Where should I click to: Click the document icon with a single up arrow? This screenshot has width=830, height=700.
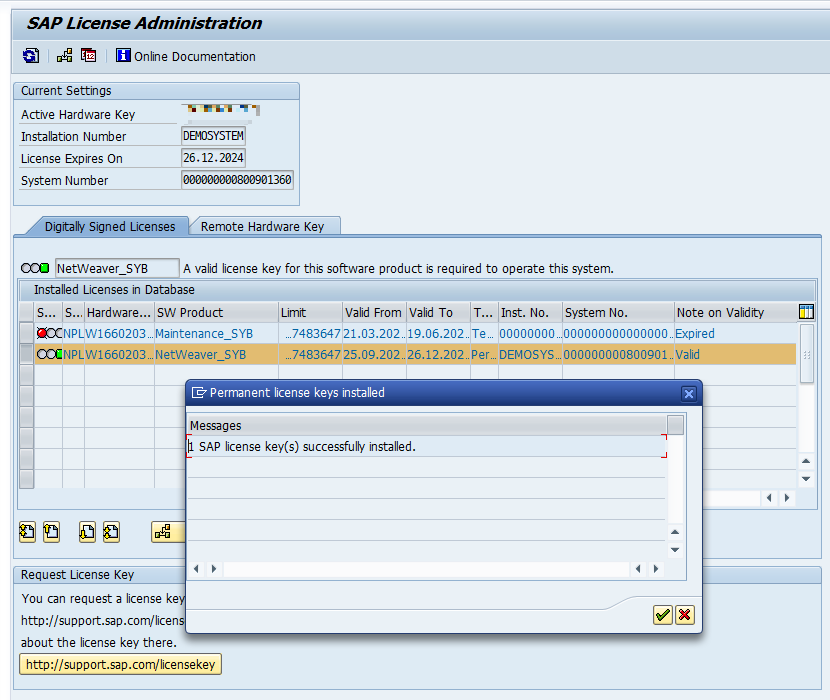51,532
